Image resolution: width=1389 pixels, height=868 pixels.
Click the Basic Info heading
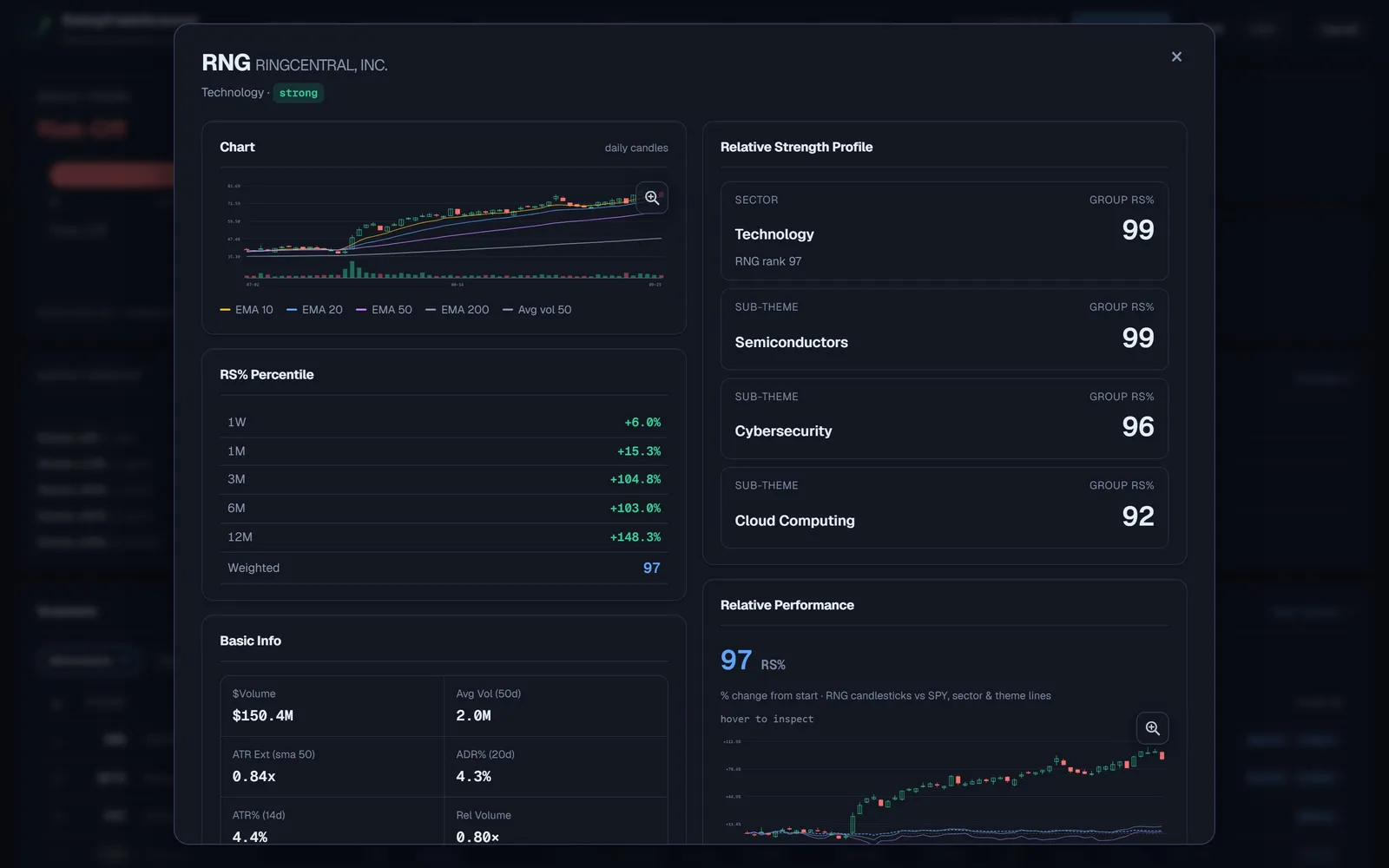pos(250,641)
